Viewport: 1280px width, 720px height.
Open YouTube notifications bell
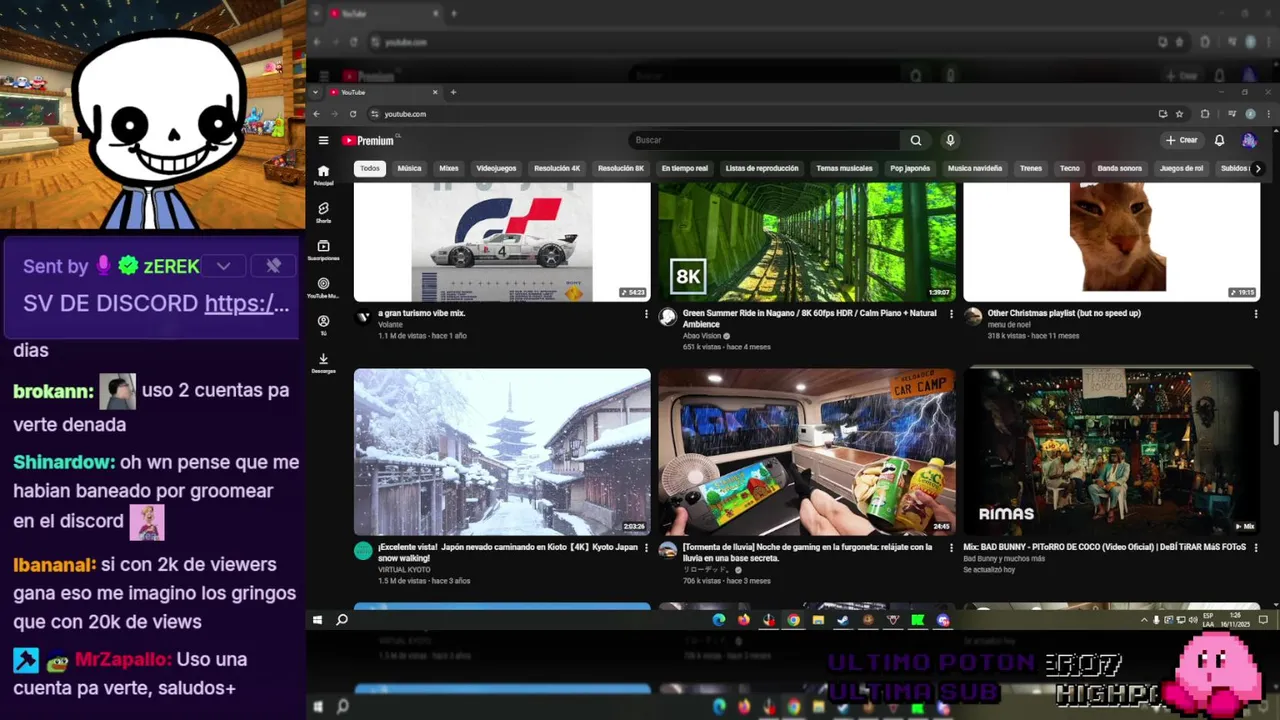(x=1219, y=141)
